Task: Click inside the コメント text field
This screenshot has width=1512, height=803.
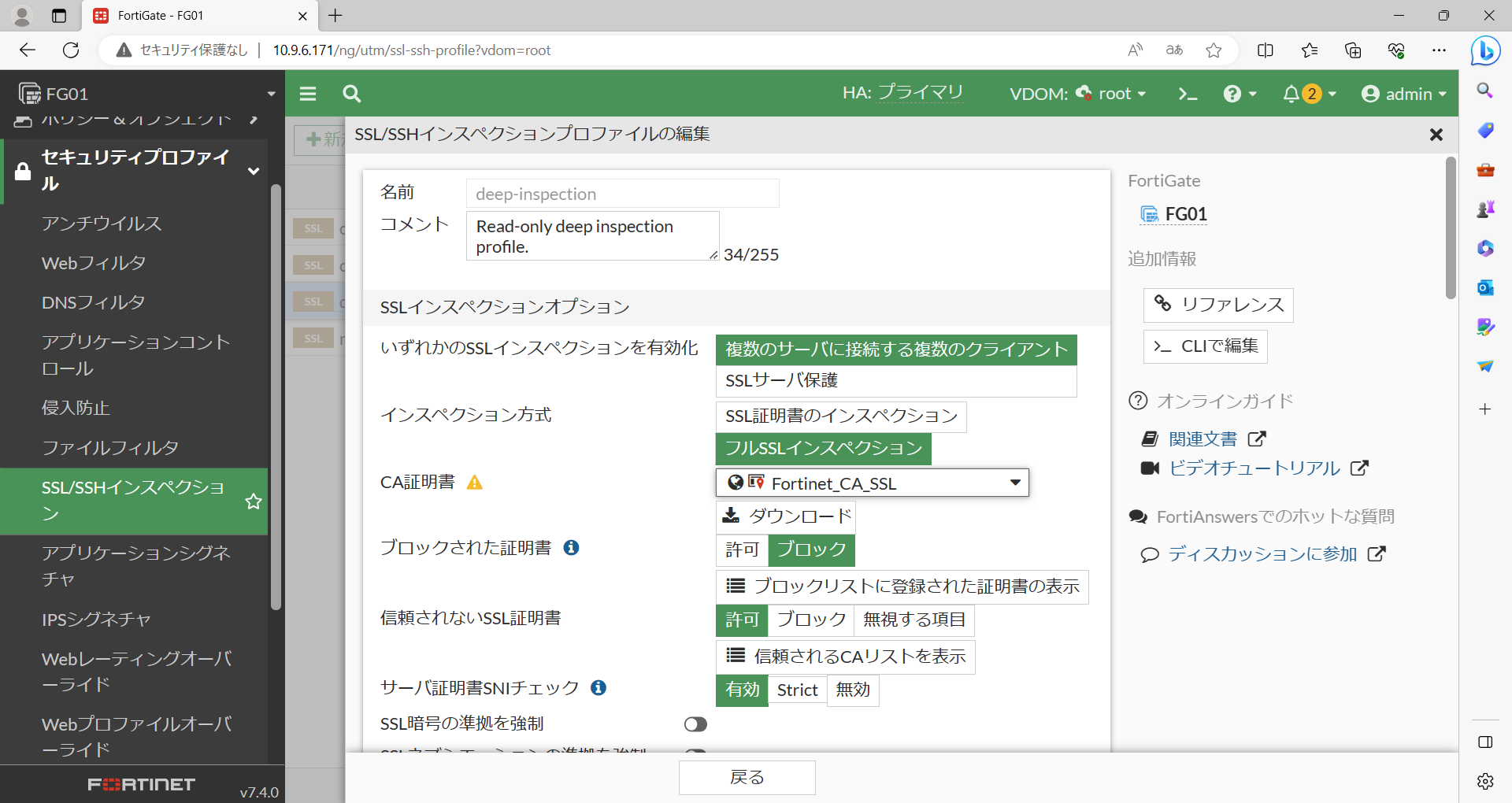Action: pyautogui.click(x=591, y=235)
